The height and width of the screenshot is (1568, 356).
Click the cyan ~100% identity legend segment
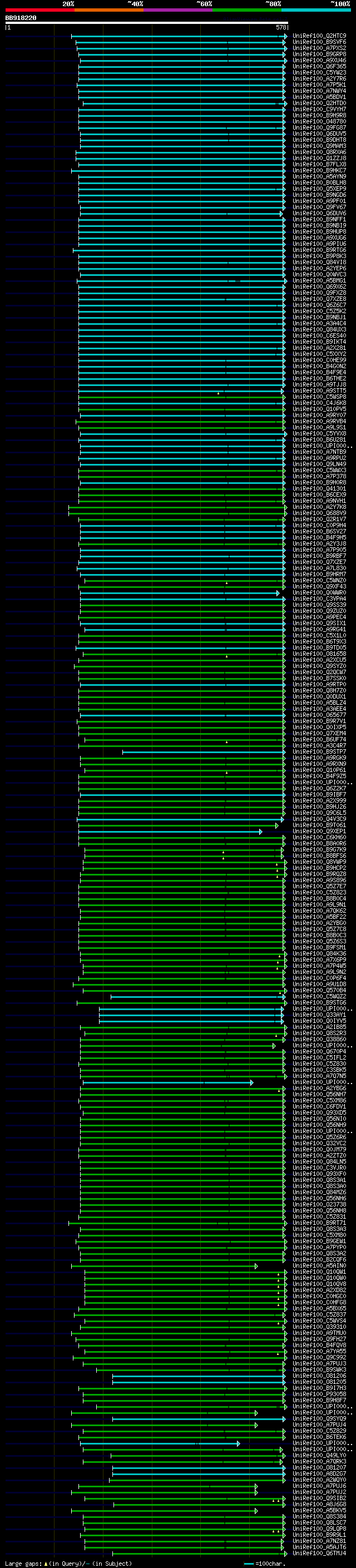coord(316,10)
